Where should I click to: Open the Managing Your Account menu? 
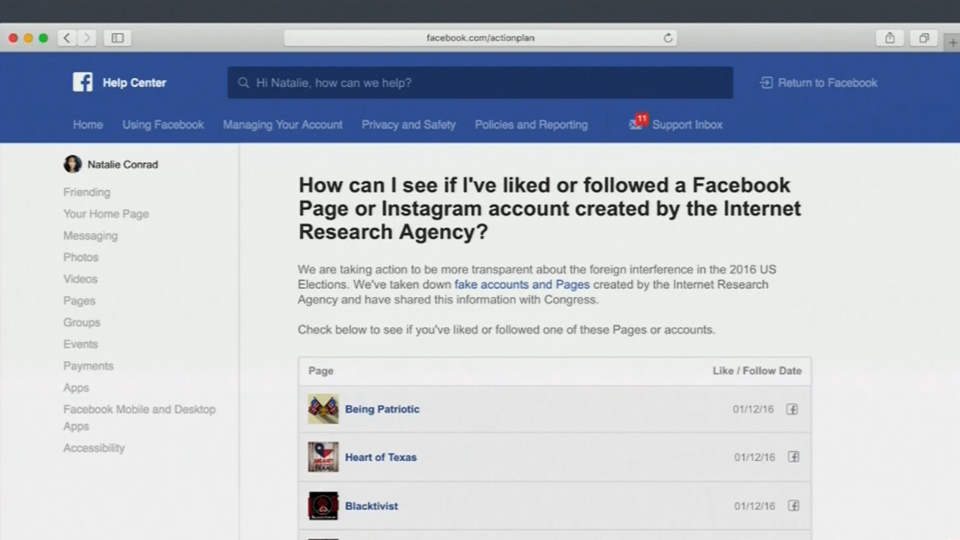tap(282, 124)
